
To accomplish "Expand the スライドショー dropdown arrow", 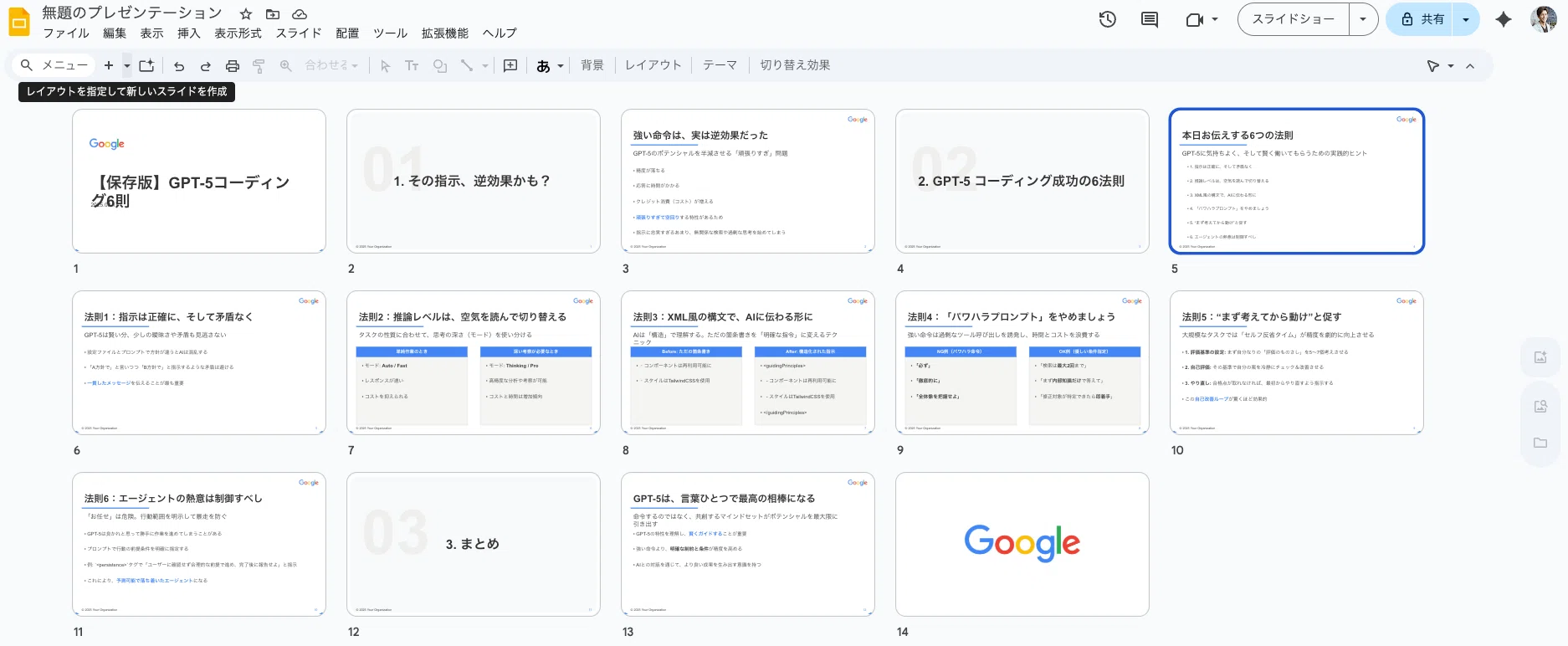I will 1363,19.
